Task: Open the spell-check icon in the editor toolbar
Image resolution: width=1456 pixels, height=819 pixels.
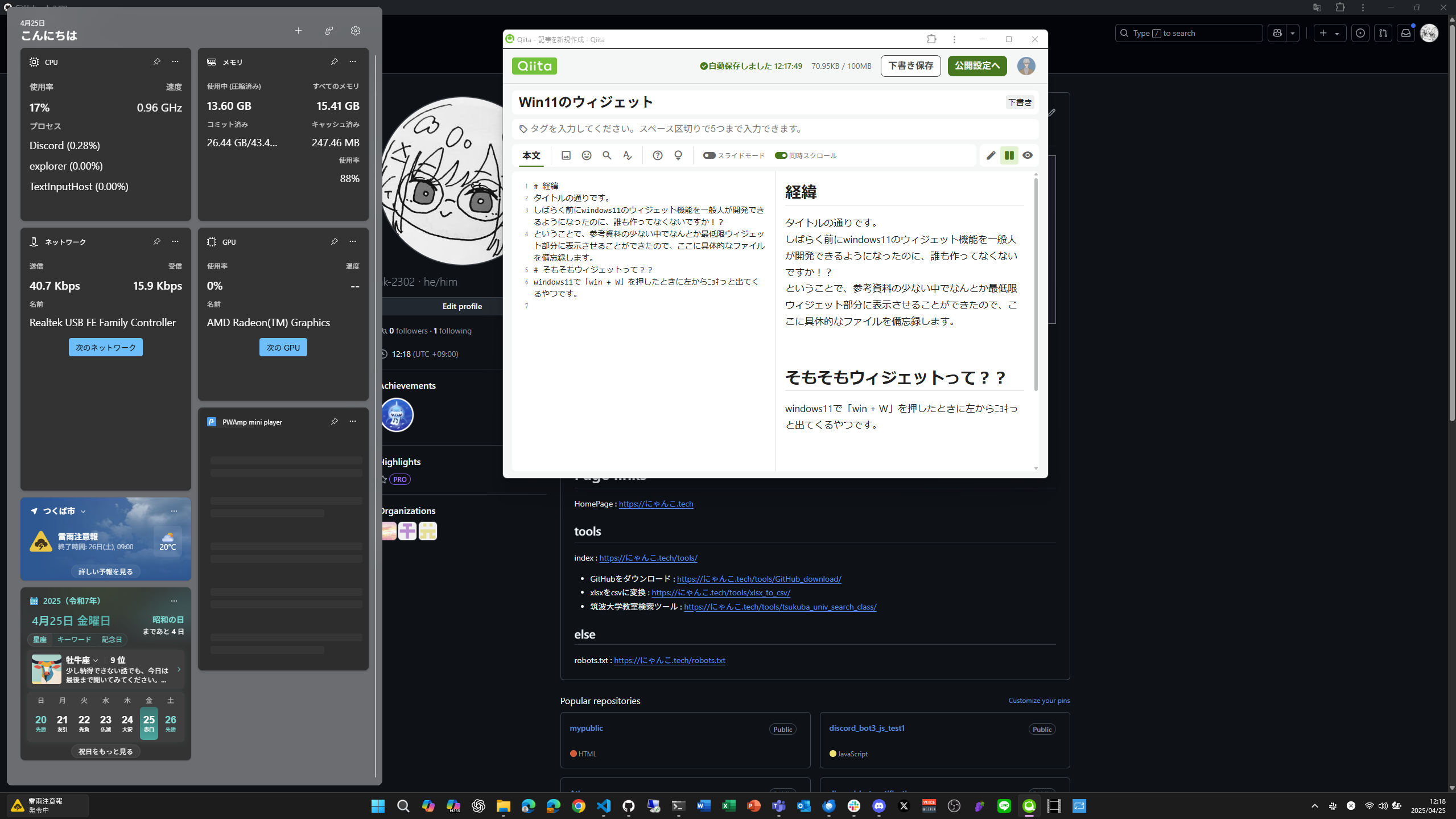Action: click(x=626, y=155)
